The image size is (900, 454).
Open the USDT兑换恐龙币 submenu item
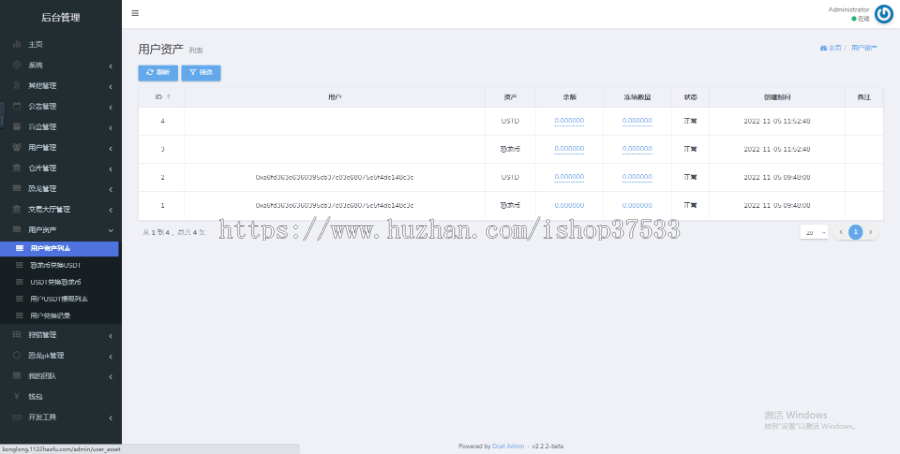click(x=61, y=282)
